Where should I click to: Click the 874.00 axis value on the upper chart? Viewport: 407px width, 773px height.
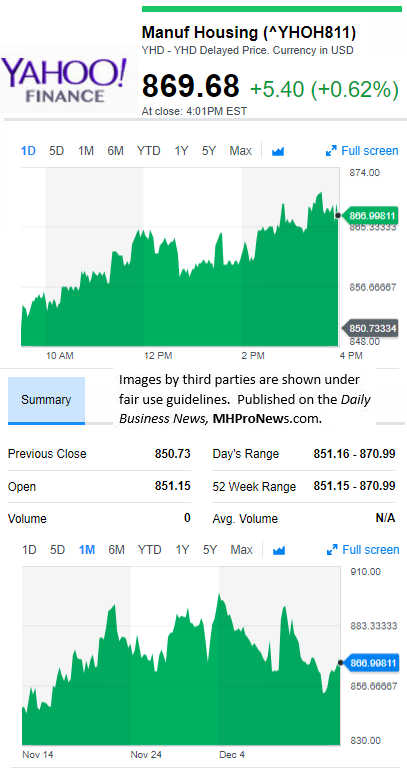(365, 173)
